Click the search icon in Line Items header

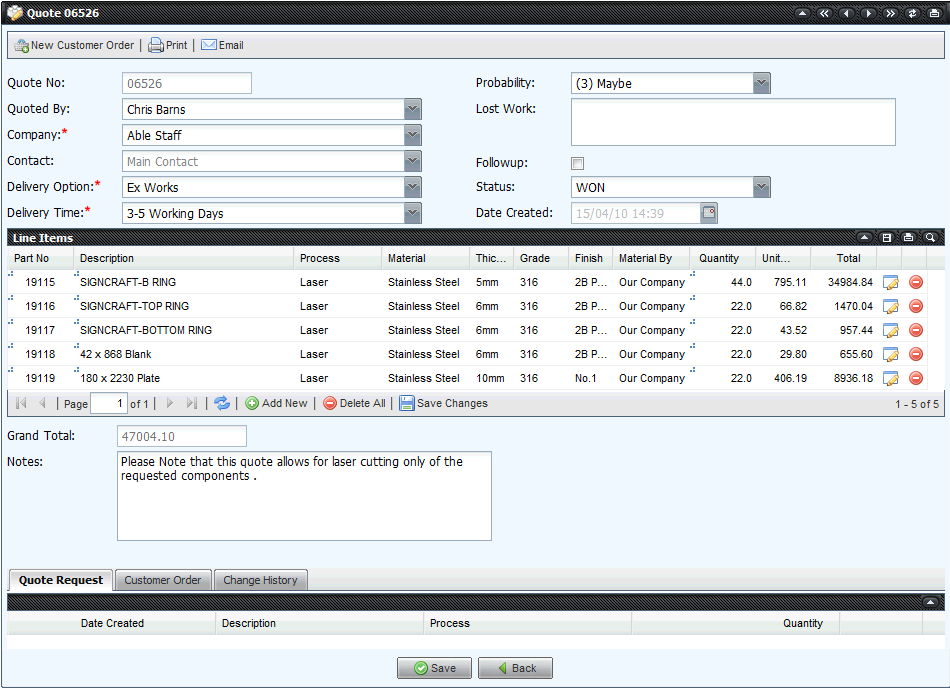[930, 238]
